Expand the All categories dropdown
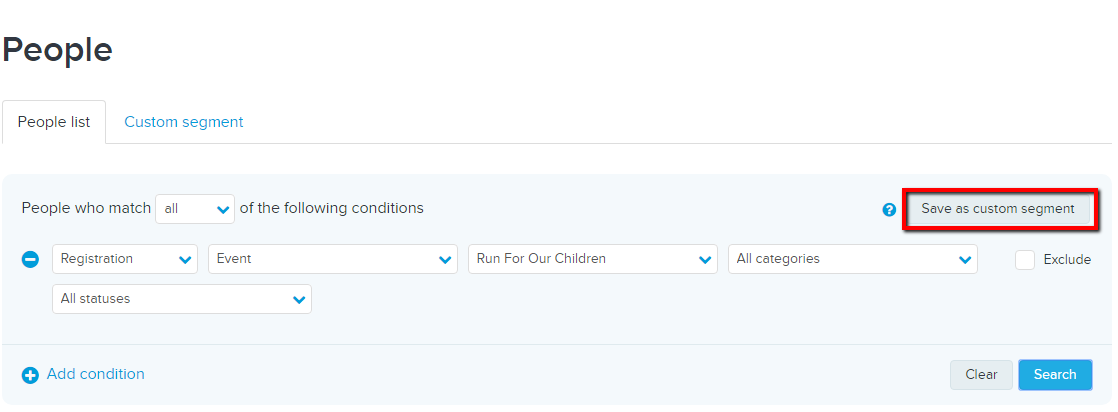This screenshot has height=412, width=1118. click(852, 259)
